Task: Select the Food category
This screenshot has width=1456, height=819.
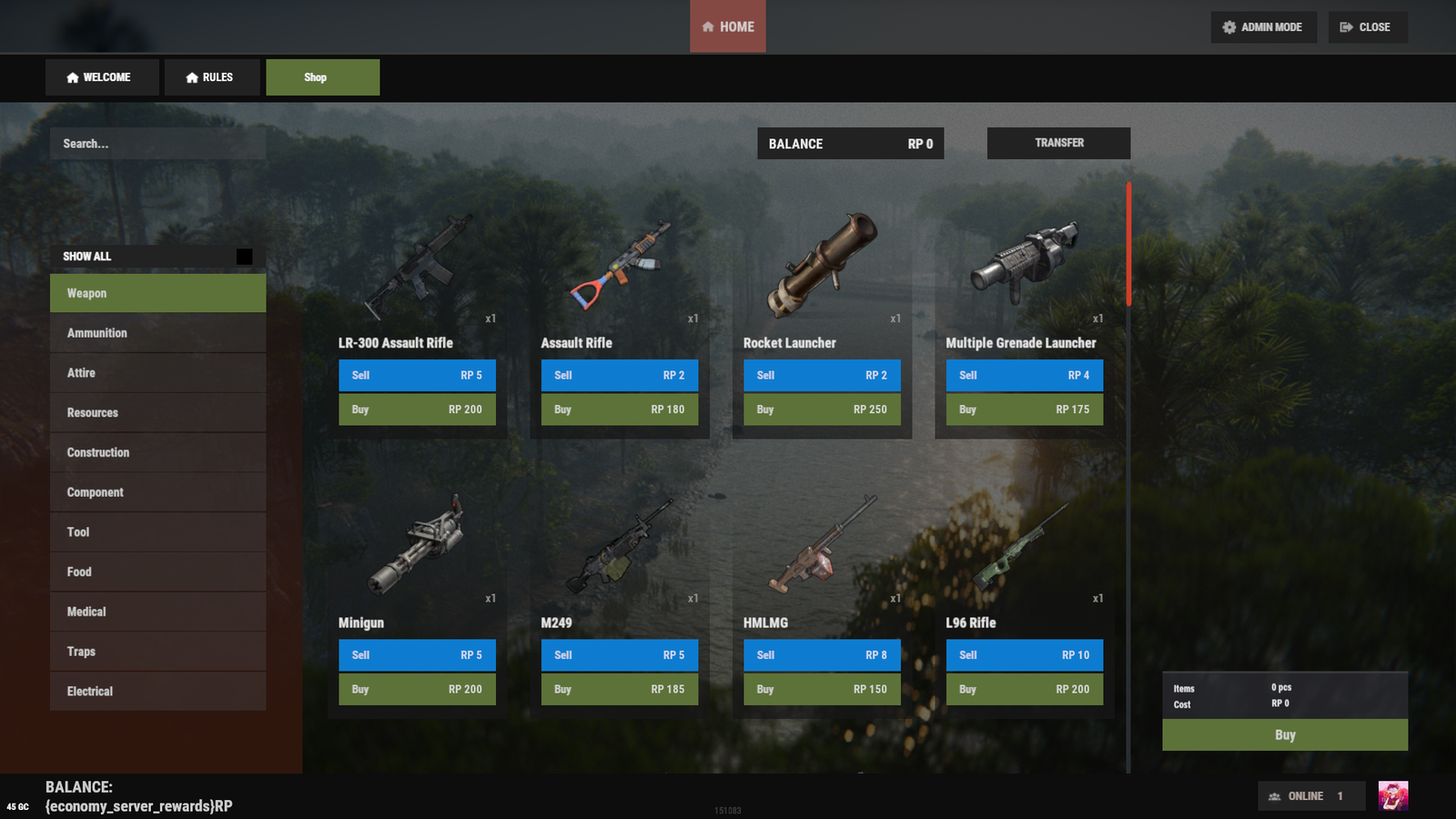Action: [x=158, y=571]
